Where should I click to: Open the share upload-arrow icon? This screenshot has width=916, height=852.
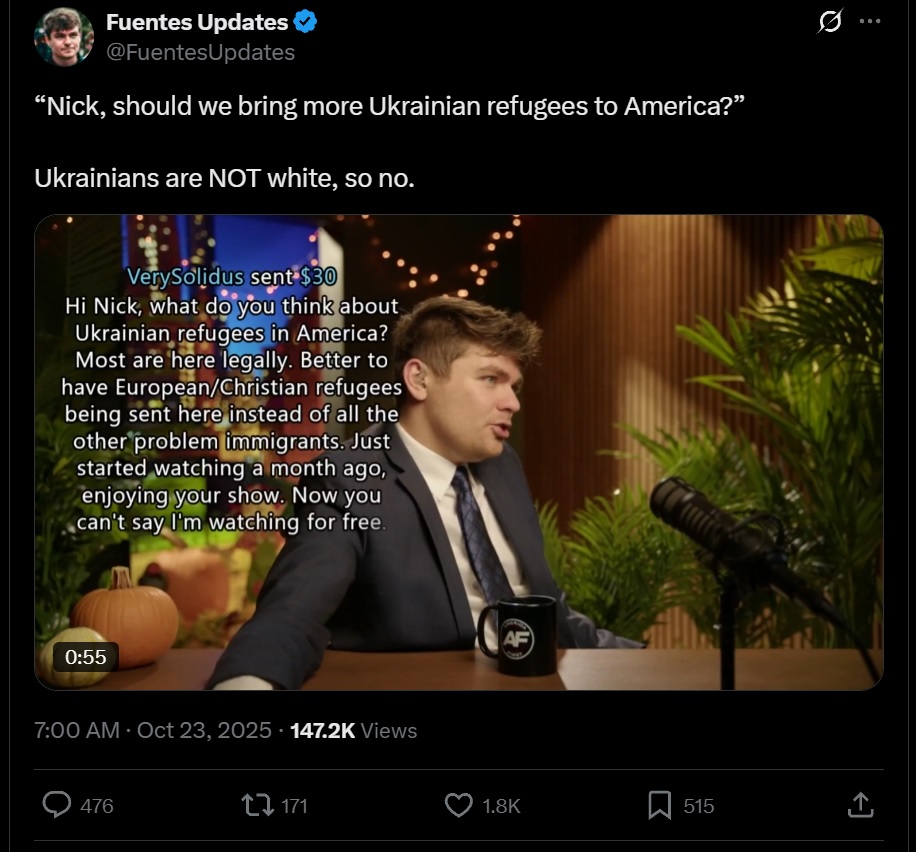(861, 805)
